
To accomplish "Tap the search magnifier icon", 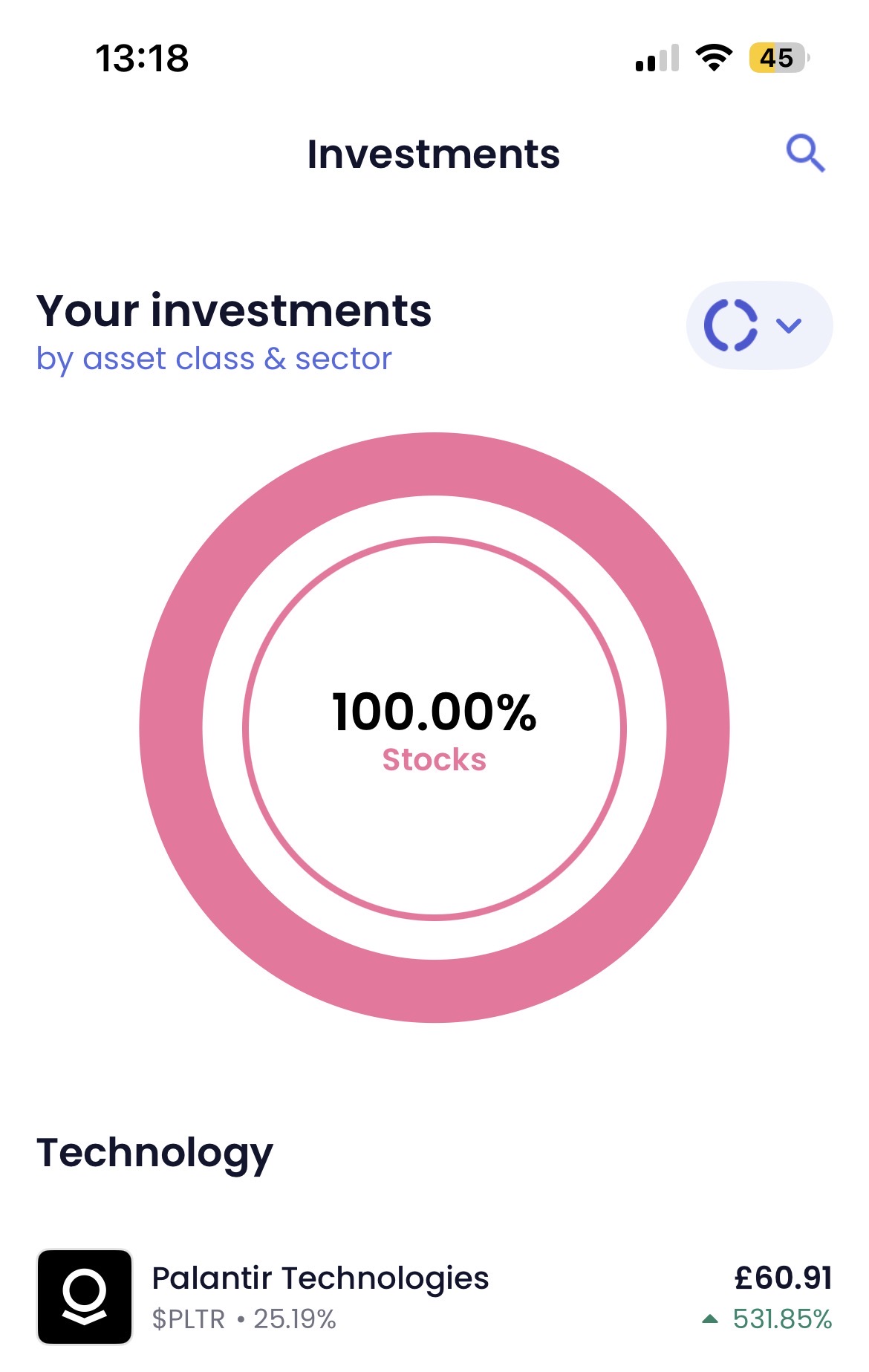I will pyautogui.click(x=805, y=153).
